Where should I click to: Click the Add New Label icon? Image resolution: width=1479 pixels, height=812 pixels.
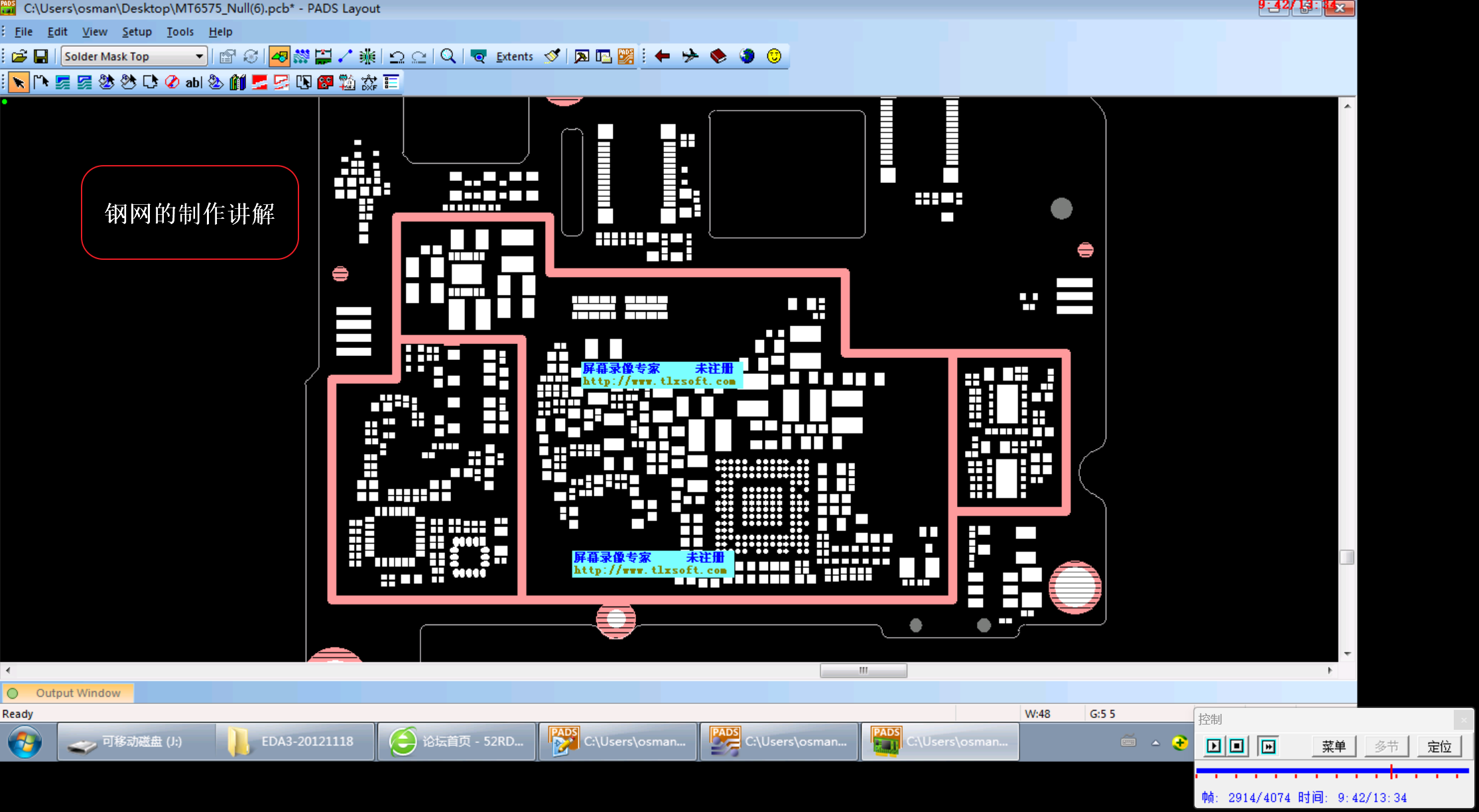[347, 82]
